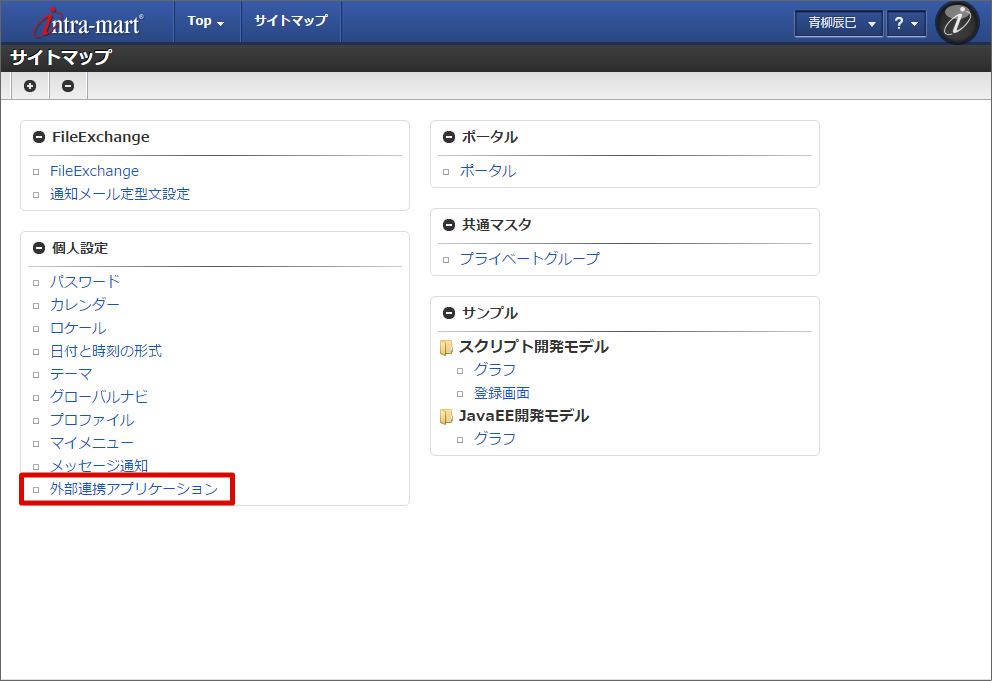The height and width of the screenshot is (681, 992).
Task: Collapse the 共通マスタ section
Action: tap(449, 225)
